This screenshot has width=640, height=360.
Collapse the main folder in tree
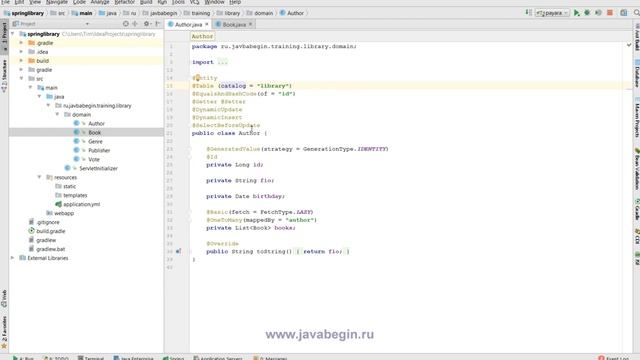[x=30, y=88]
